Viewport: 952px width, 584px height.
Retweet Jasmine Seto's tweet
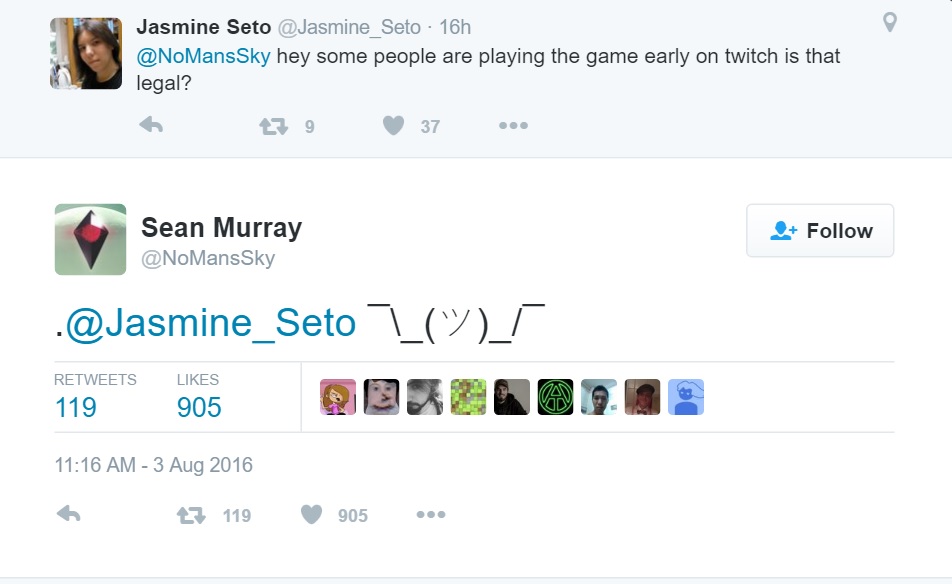[x=273, y=126]
